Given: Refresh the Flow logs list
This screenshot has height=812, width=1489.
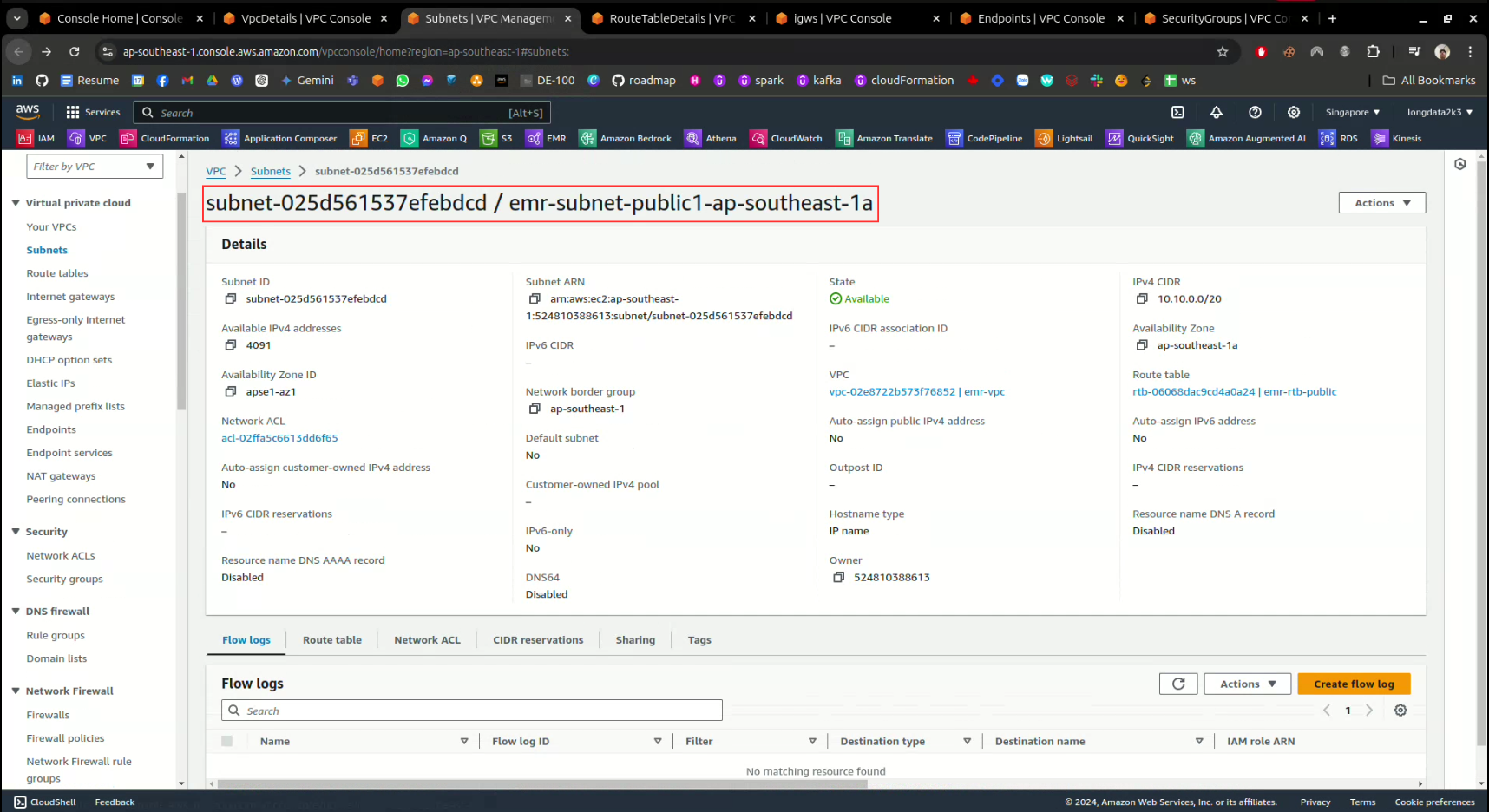Looking at the screenshot, I should pyautogui.click(x=1177, y=684).
